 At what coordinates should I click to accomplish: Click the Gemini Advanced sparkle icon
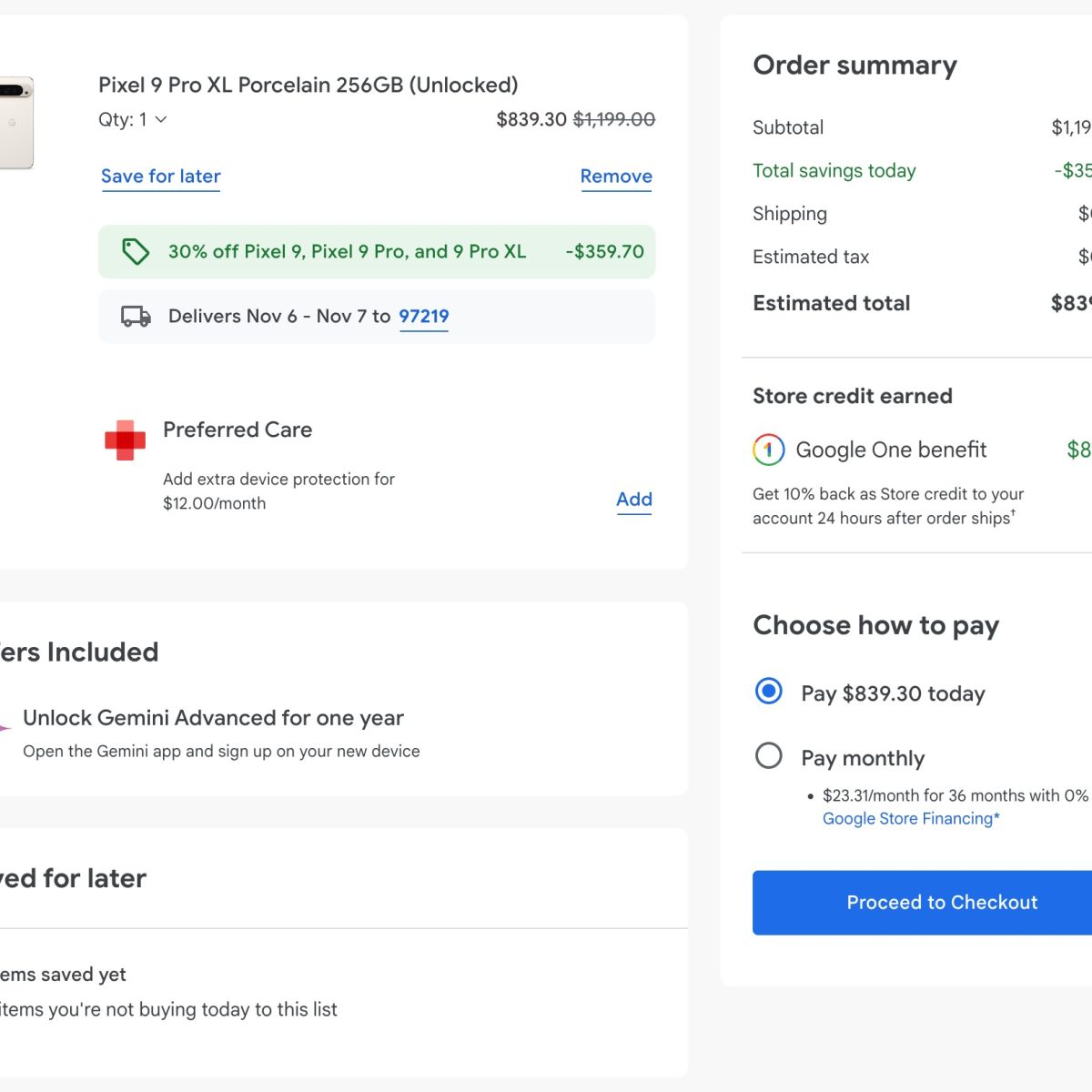tap(5, 728)
